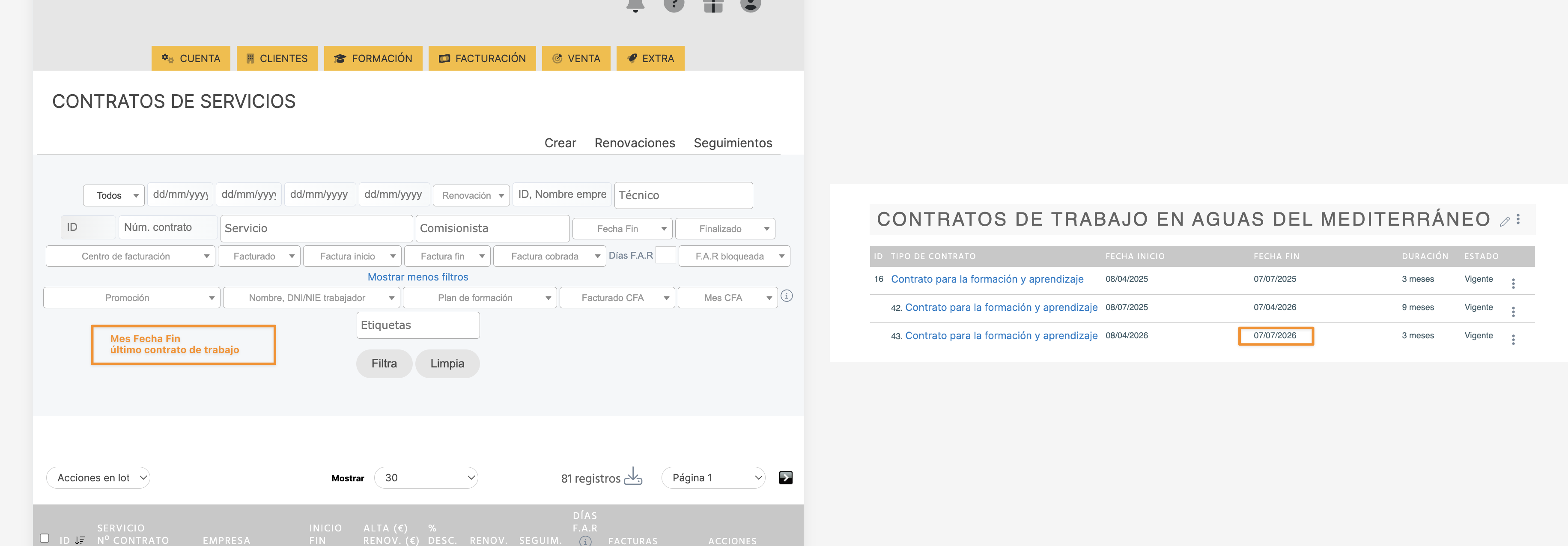This screenshot has height=546, width=1568.
Task: Open the user profile avatar icon
Action: coord(751,5)
